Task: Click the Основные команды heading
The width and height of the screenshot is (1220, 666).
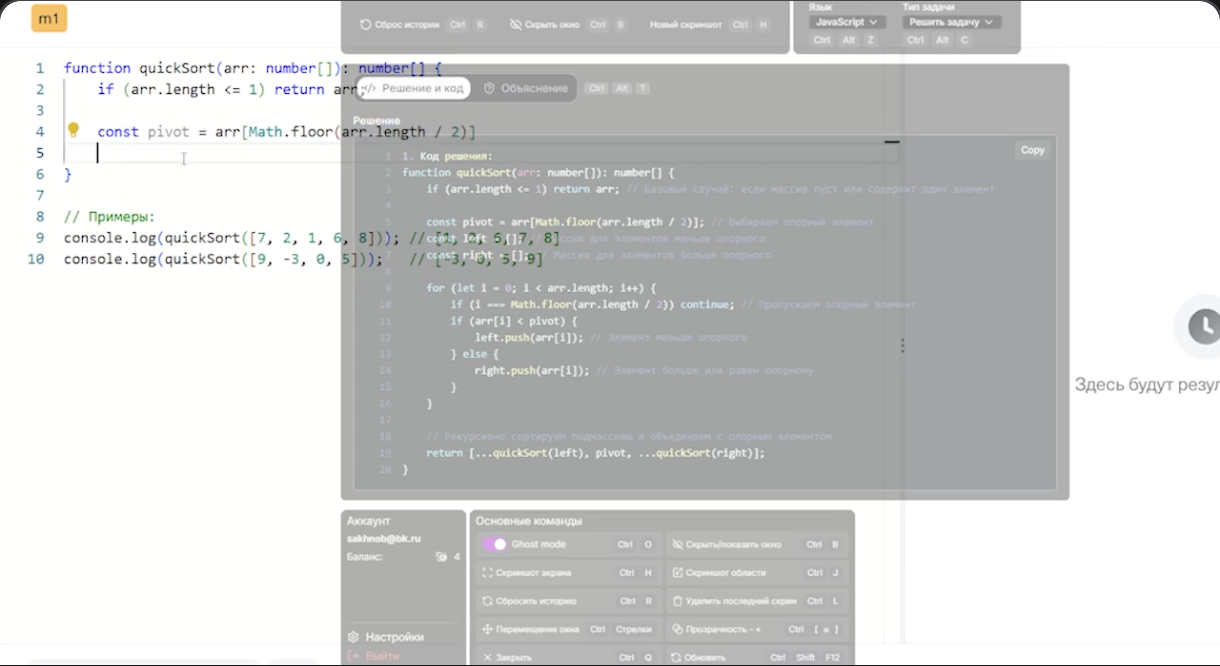Action: point(529,521)
